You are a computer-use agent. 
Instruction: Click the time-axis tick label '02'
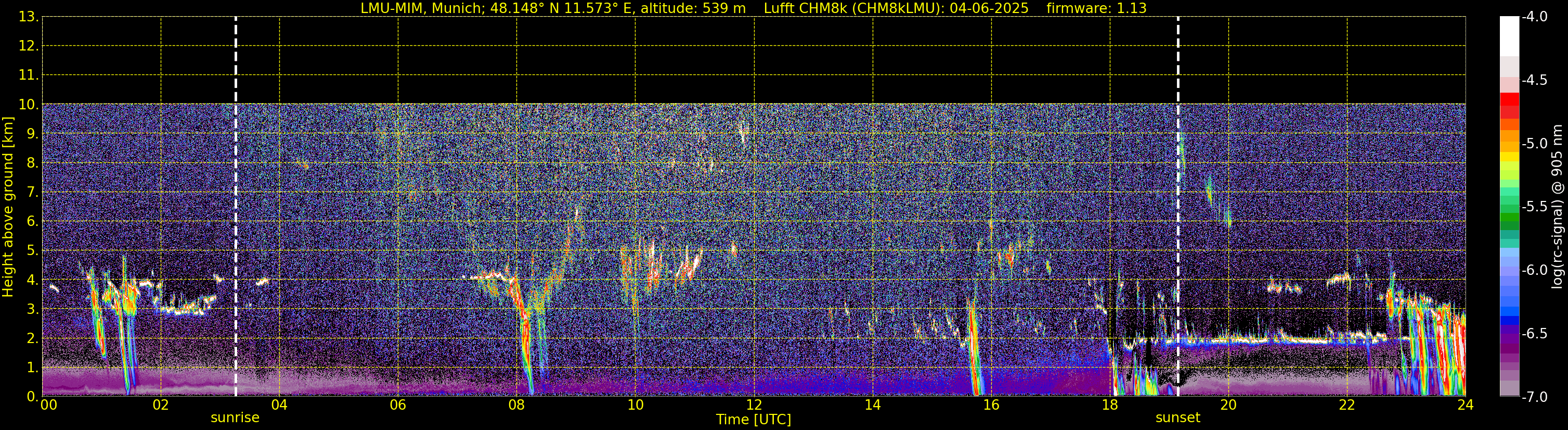(x=161, y=405)
